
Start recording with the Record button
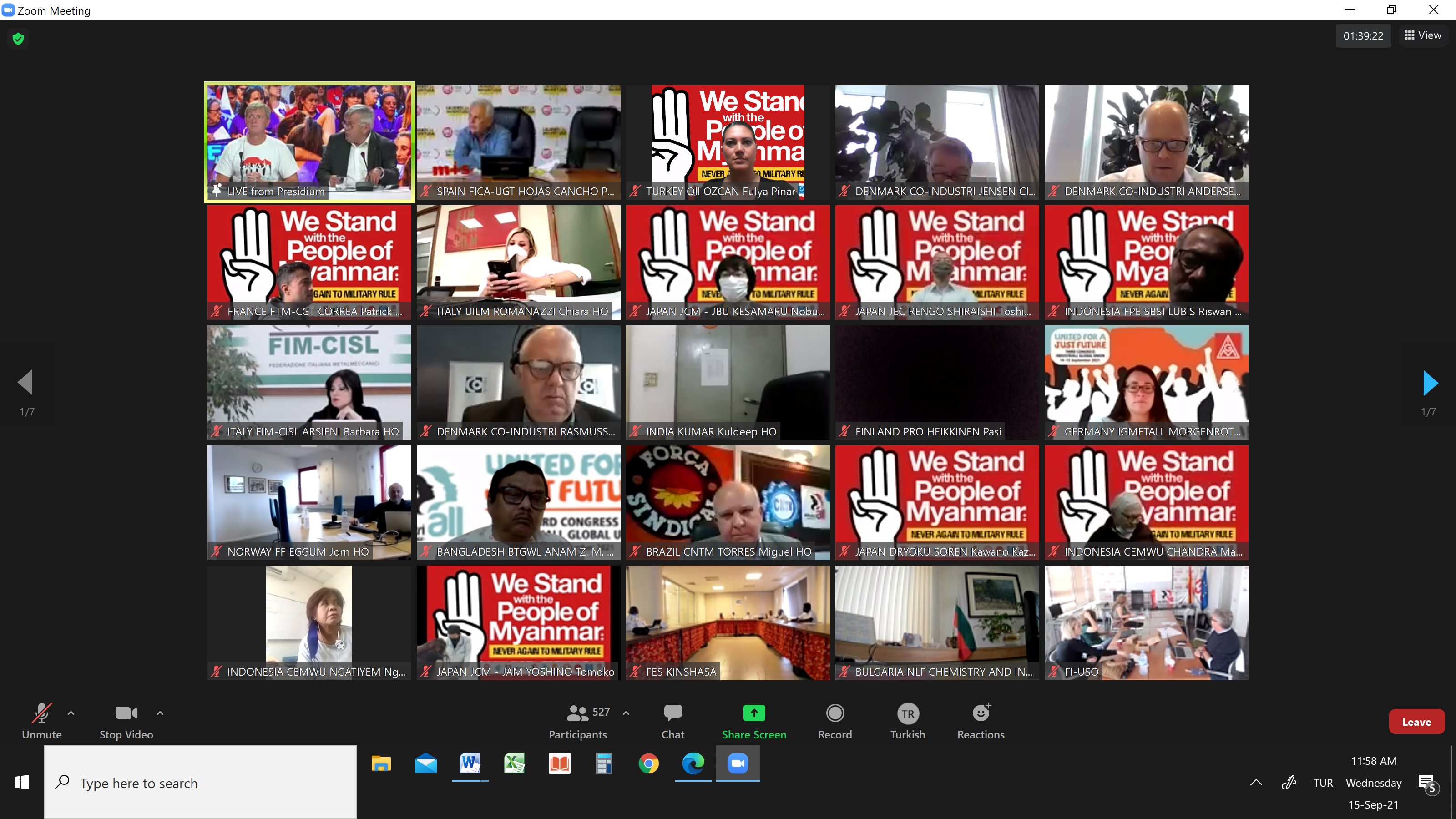[x=835, y=722]
